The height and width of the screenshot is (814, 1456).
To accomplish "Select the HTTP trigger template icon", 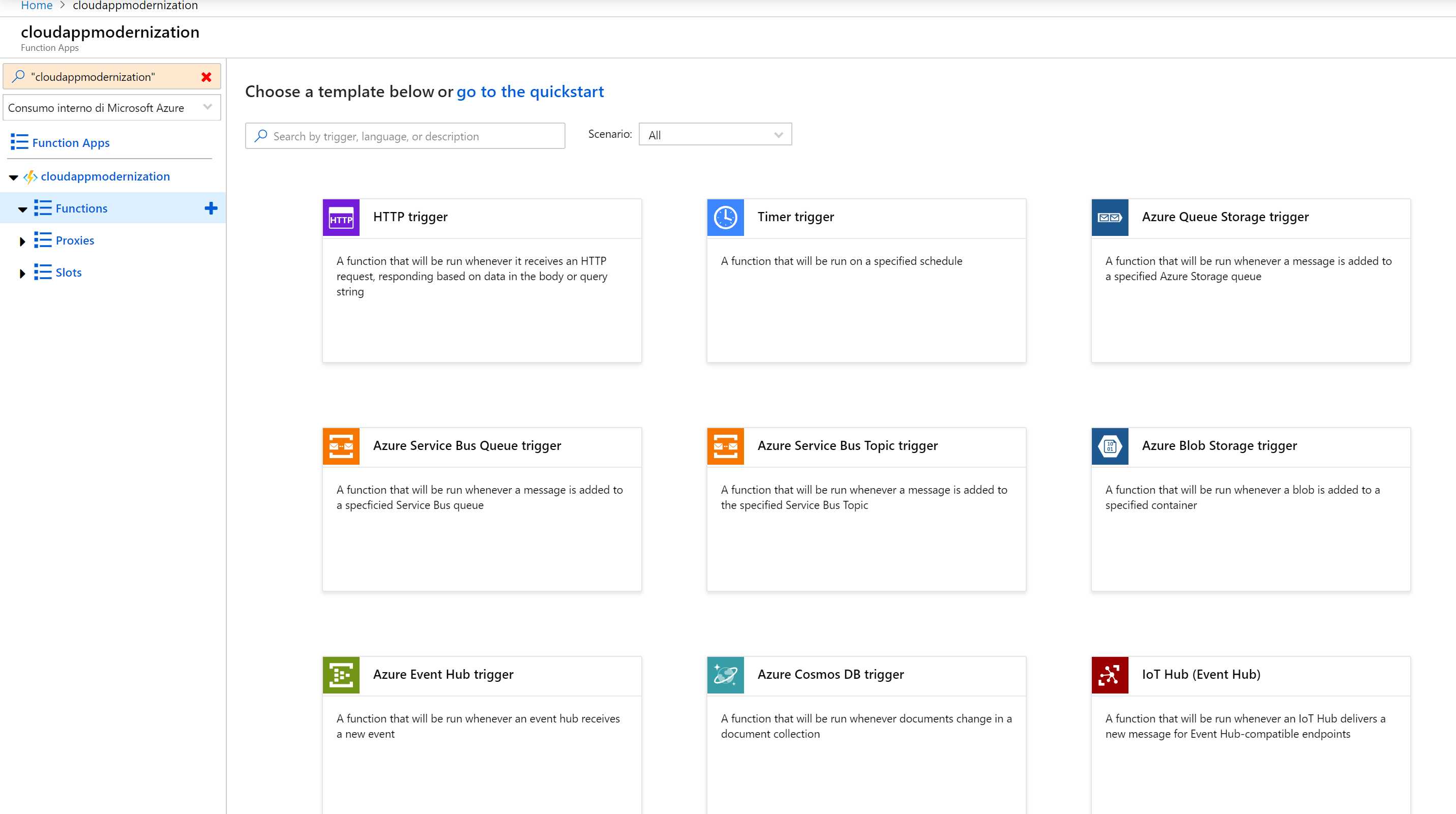I will 341,218.
